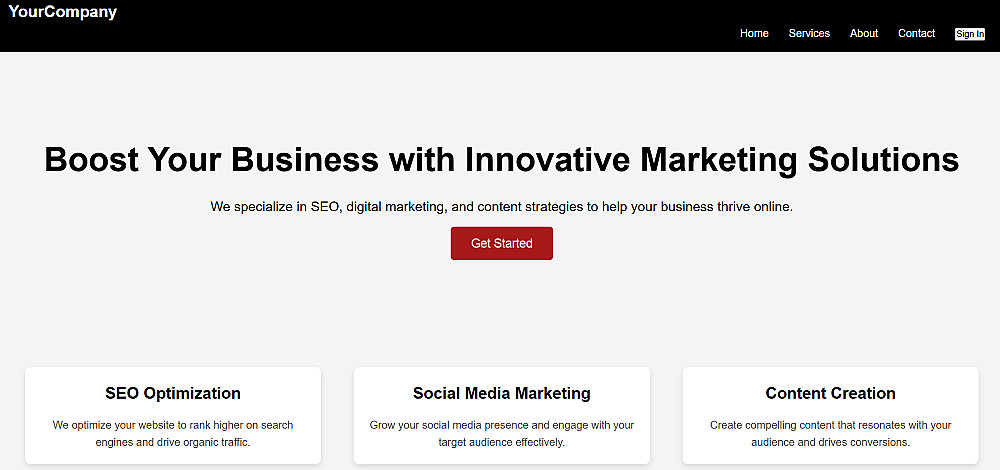Image resolution: width=1000 pixels, height=470 pixels.
Task: Click the Social Media Marketing card title
Action: 502,393
